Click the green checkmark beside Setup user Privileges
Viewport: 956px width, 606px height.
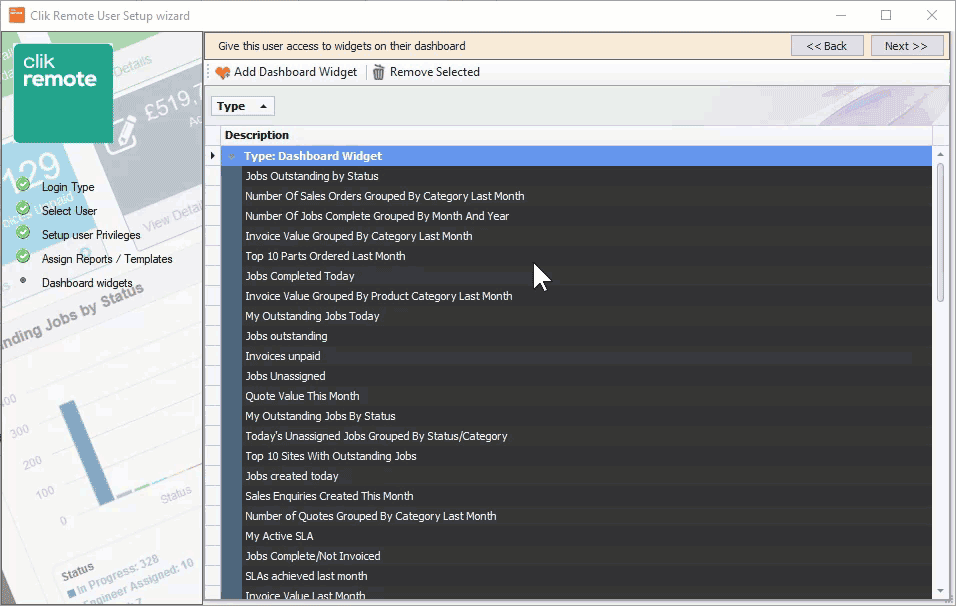(22, 234)
